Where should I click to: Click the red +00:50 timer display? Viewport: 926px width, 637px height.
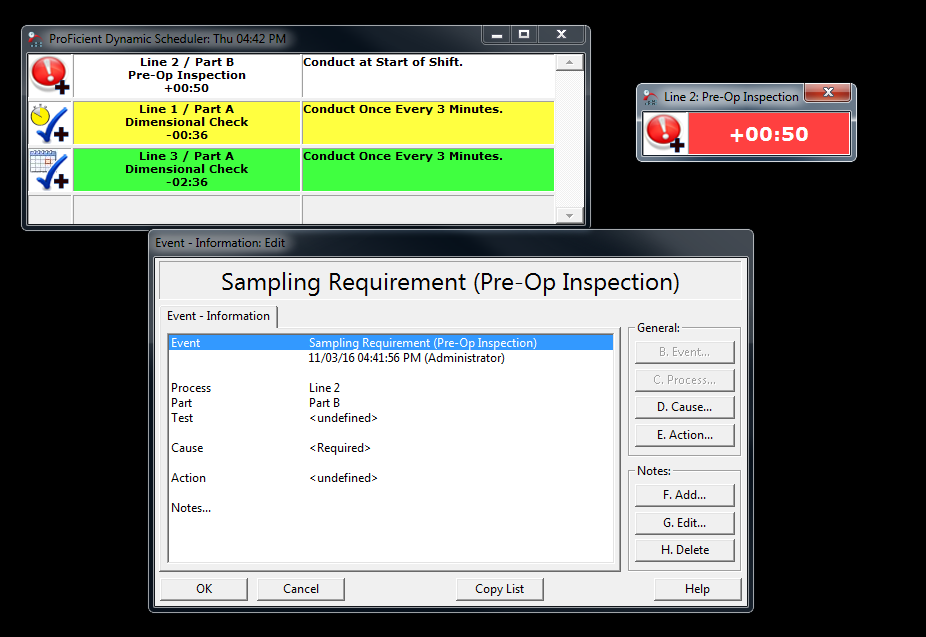tap(769, 134)
